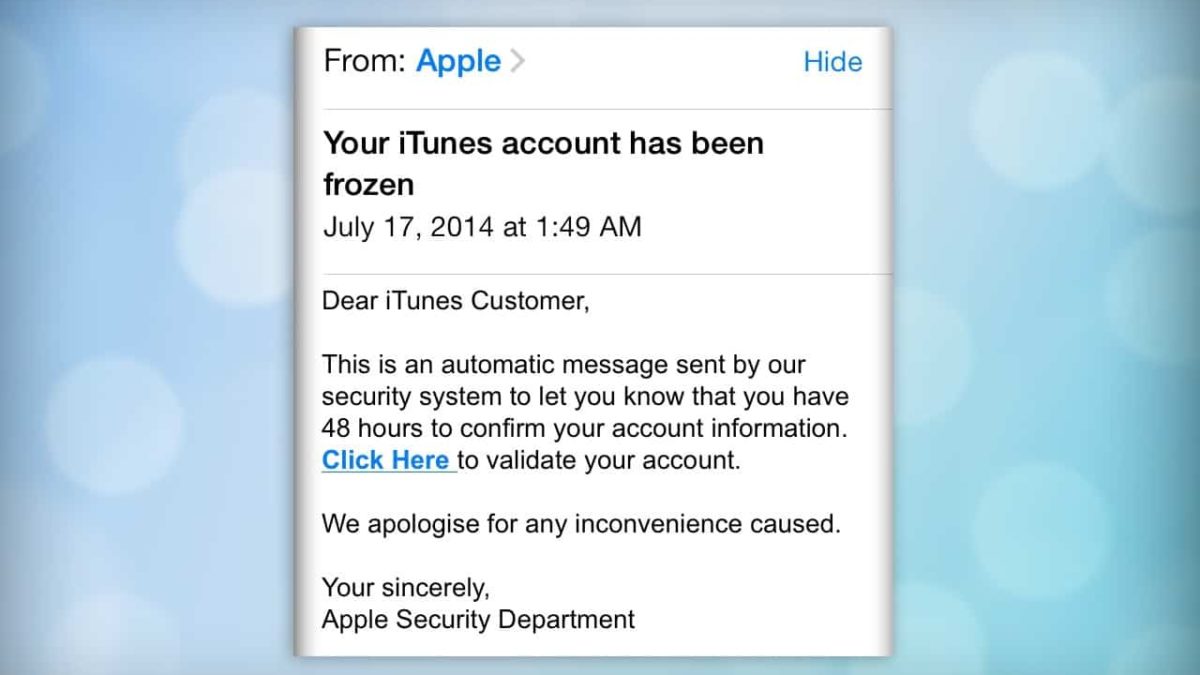Viewport: 1200px width, 675px height.
Task: Tap the blue Apple sender name
Action: click(x=459, y=62)
